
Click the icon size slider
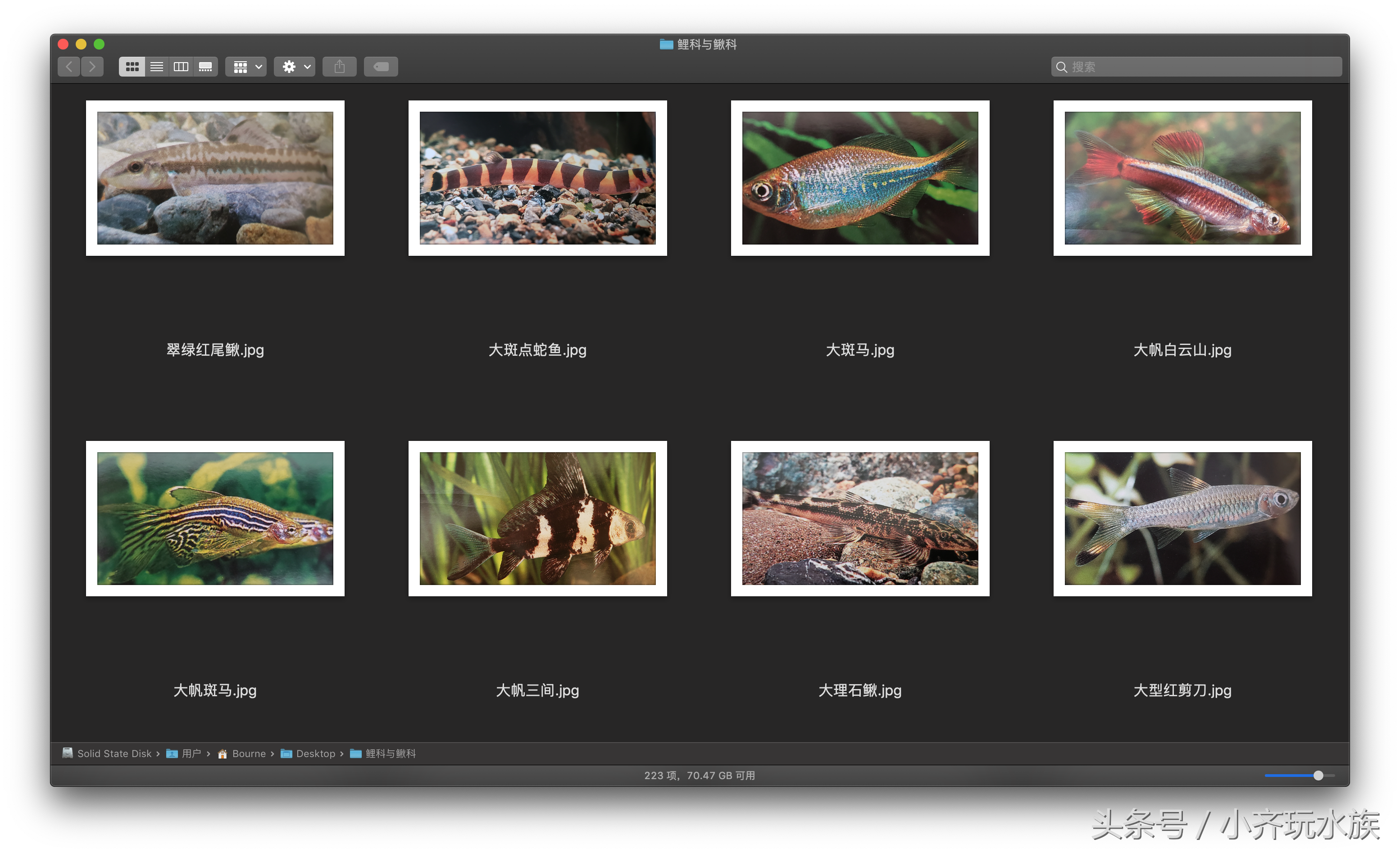click(x=1300, y=776)
